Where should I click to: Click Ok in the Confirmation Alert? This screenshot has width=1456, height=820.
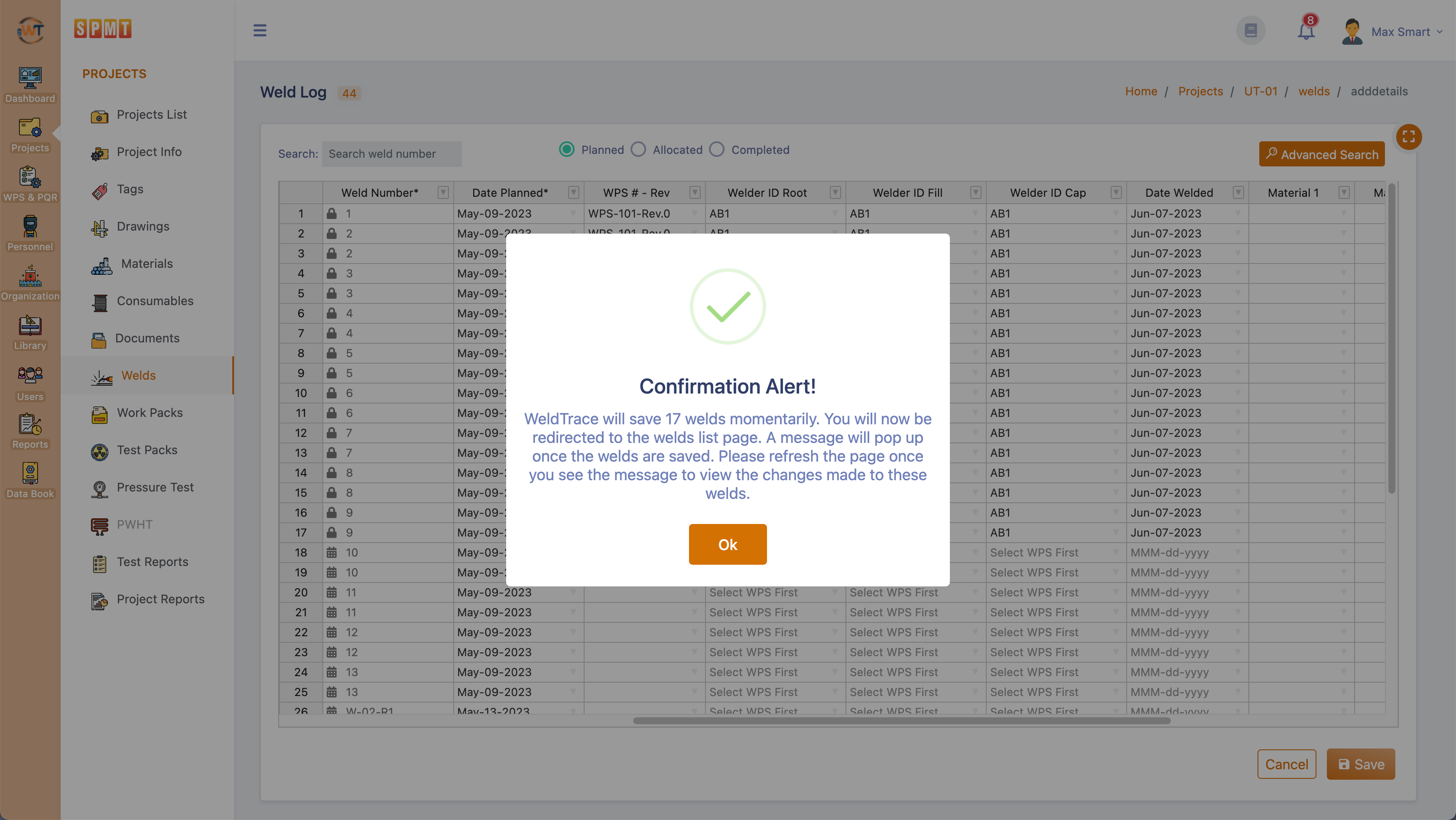point(728,543)
